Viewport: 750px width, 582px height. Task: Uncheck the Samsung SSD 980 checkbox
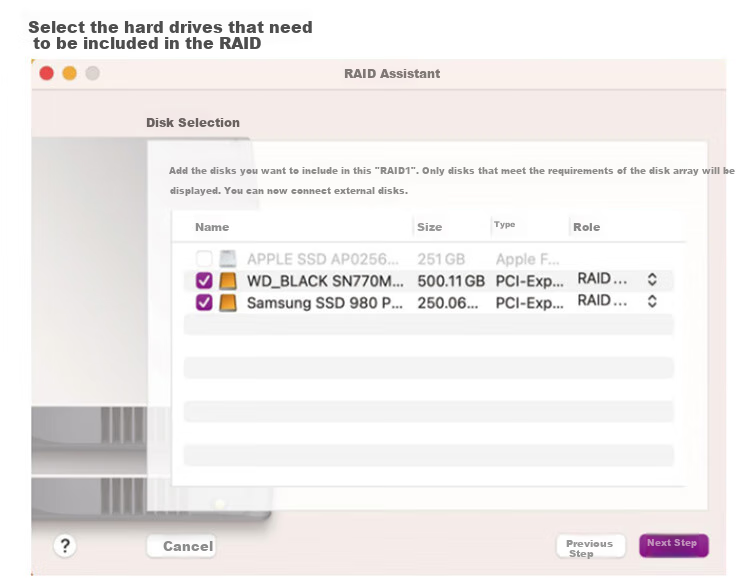(204, 302)
